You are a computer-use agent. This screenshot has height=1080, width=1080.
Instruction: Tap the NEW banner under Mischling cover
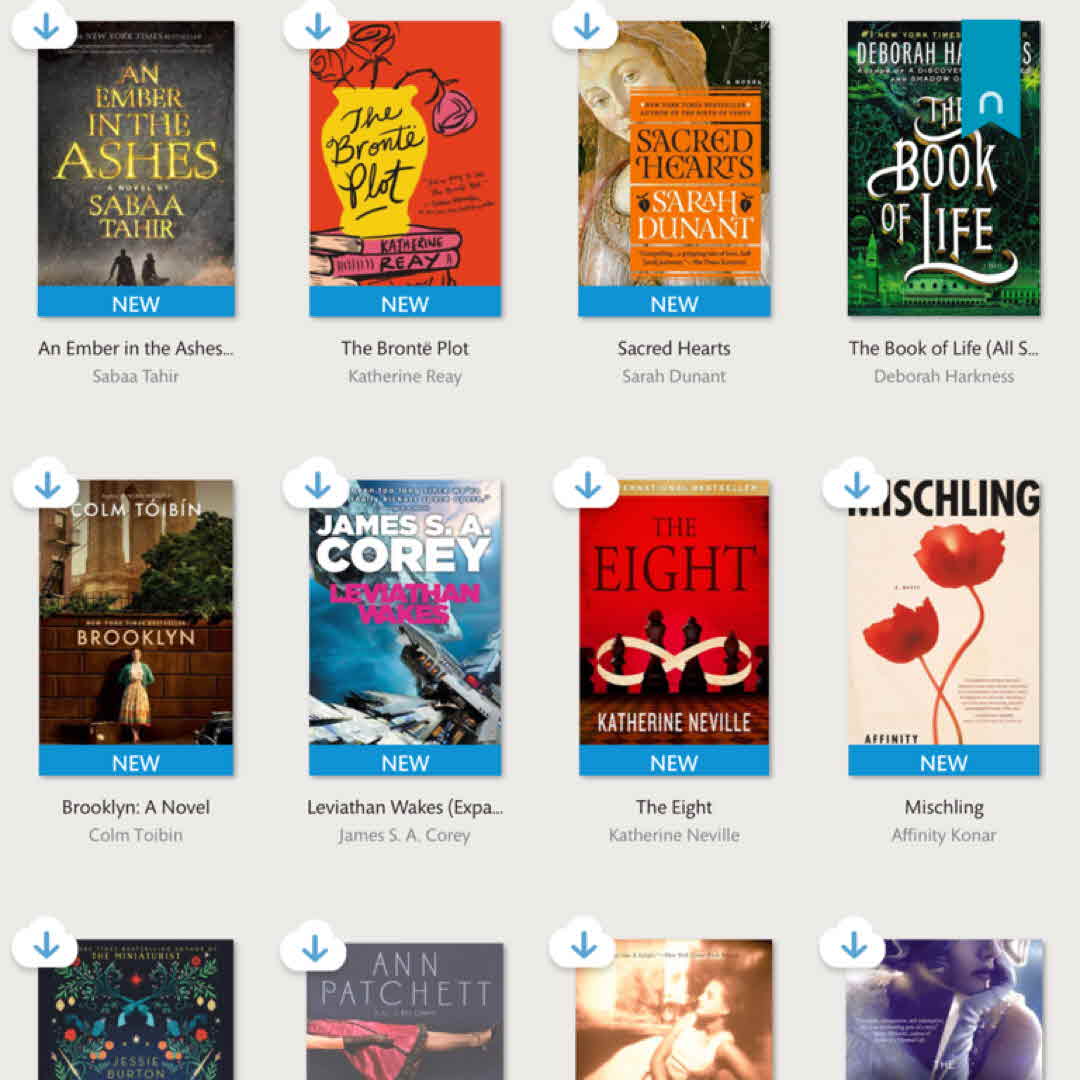click(x=944, y=760)
